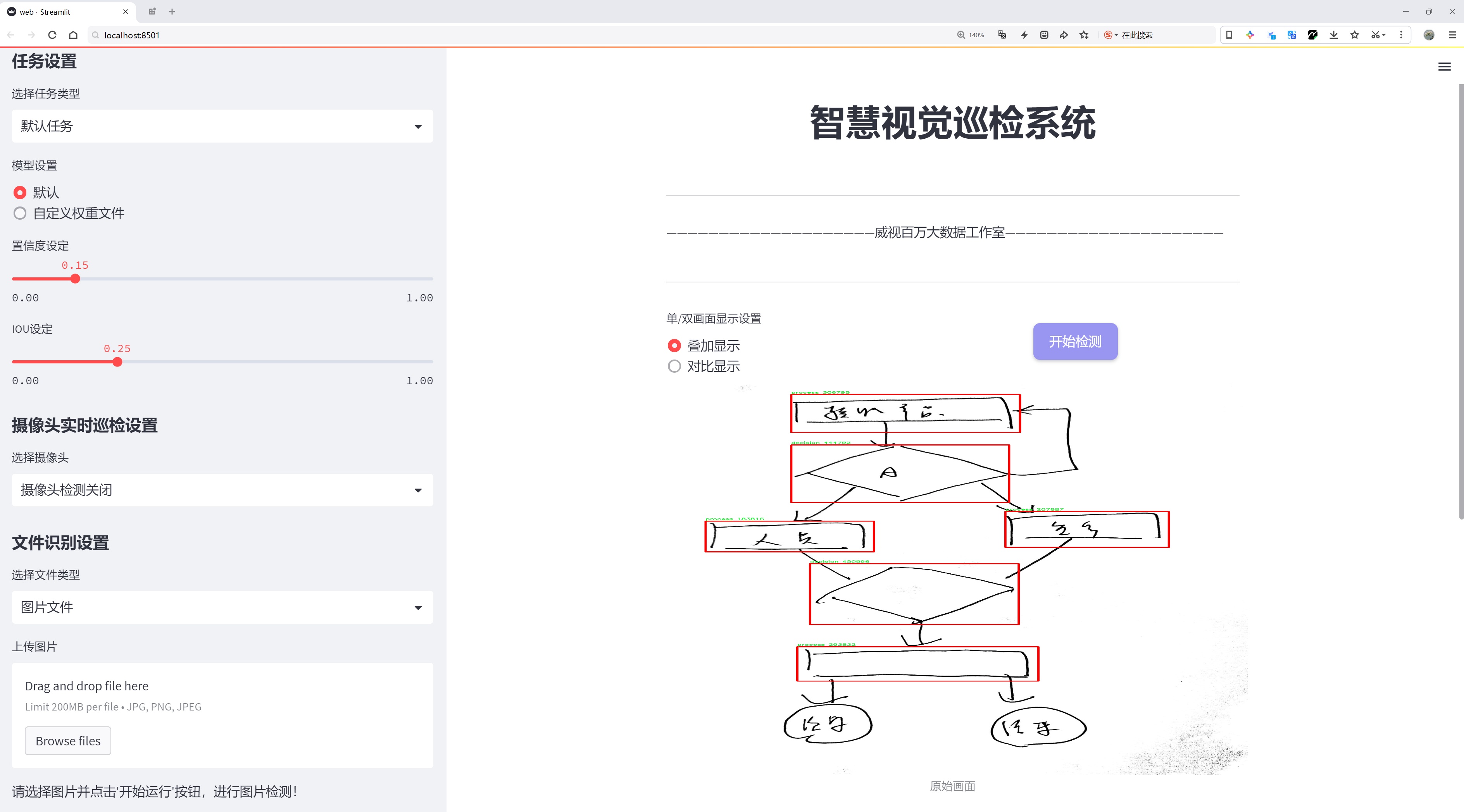Click the IOU设定 label
Screen dimensions: 1464x812
[x=33, y=329]
